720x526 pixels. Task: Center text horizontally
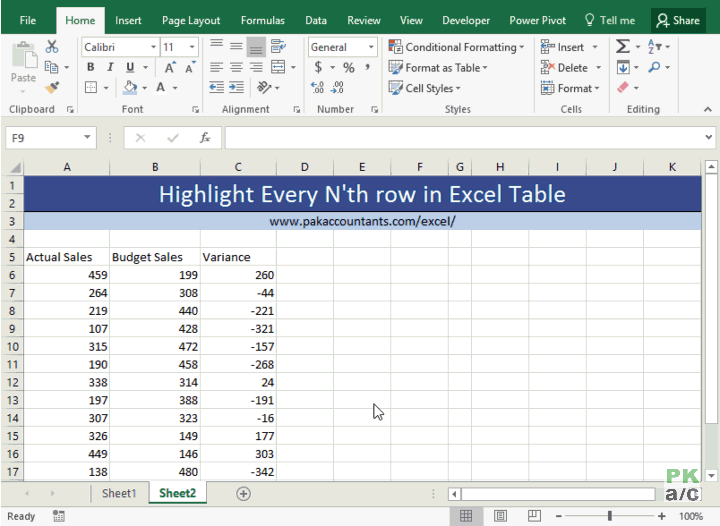tap(236, 67)
